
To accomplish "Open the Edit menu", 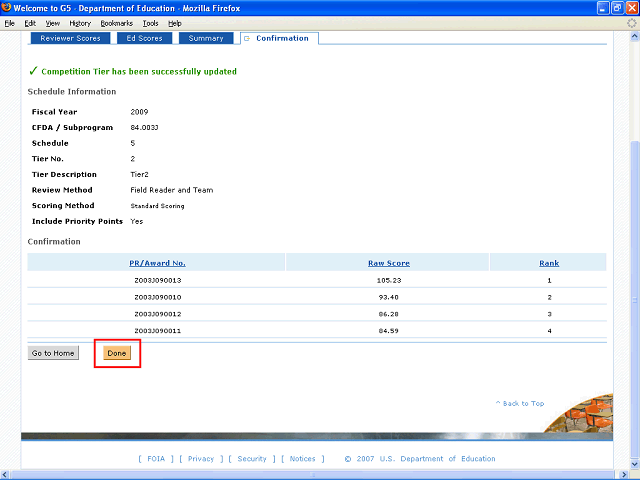I will coord(30,23).
